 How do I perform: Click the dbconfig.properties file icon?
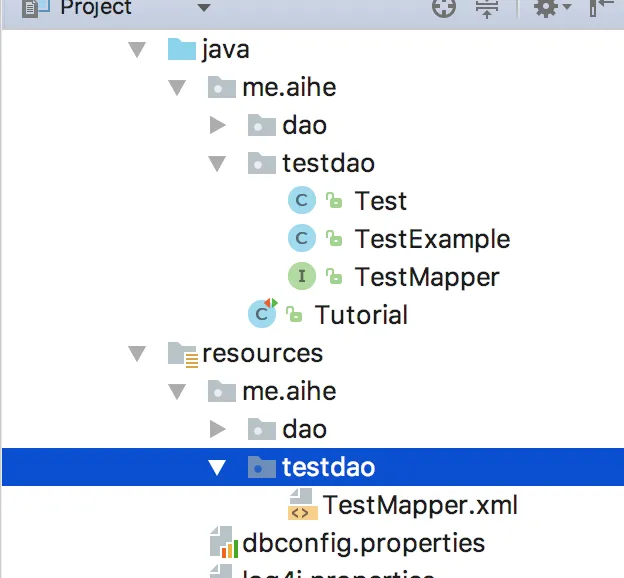click(x=224, y=542)
